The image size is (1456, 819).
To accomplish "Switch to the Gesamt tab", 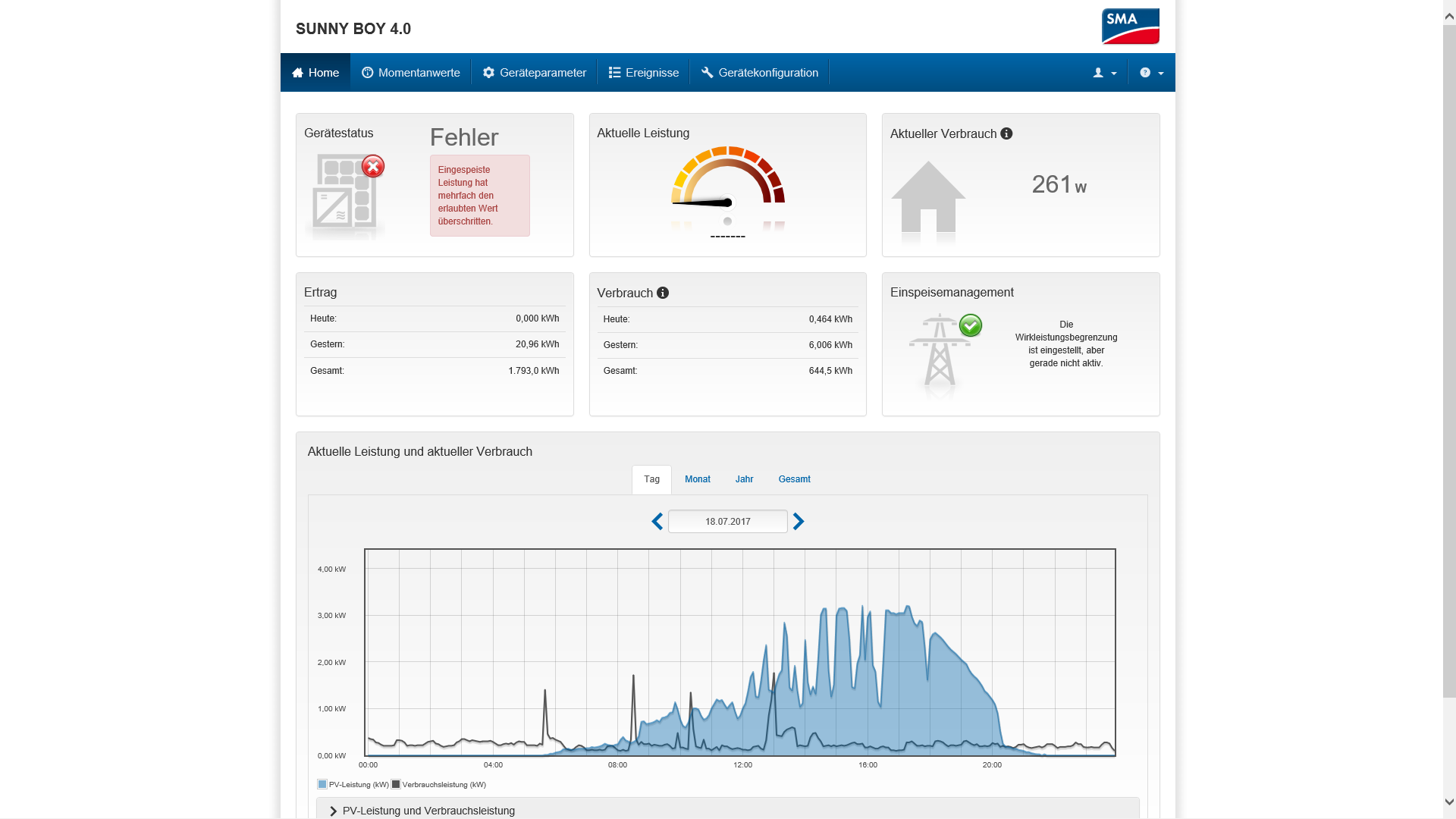I will [794, 479].
